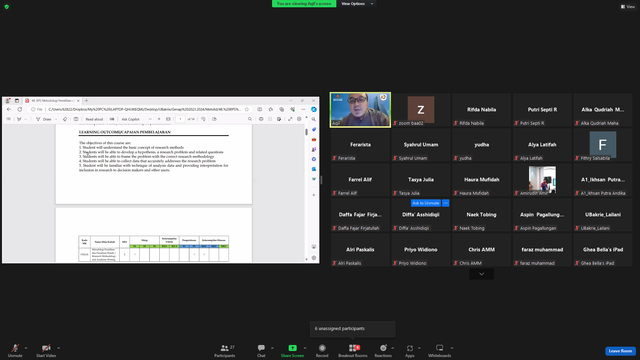Open Whiteboards
Viewport: 640px width, 360px height.
[x=440, y=351]
